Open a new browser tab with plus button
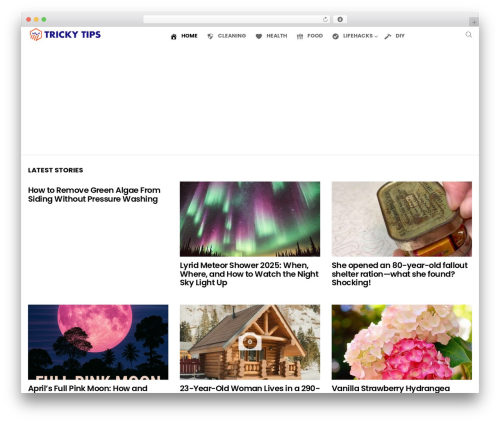 coord(474,22)
